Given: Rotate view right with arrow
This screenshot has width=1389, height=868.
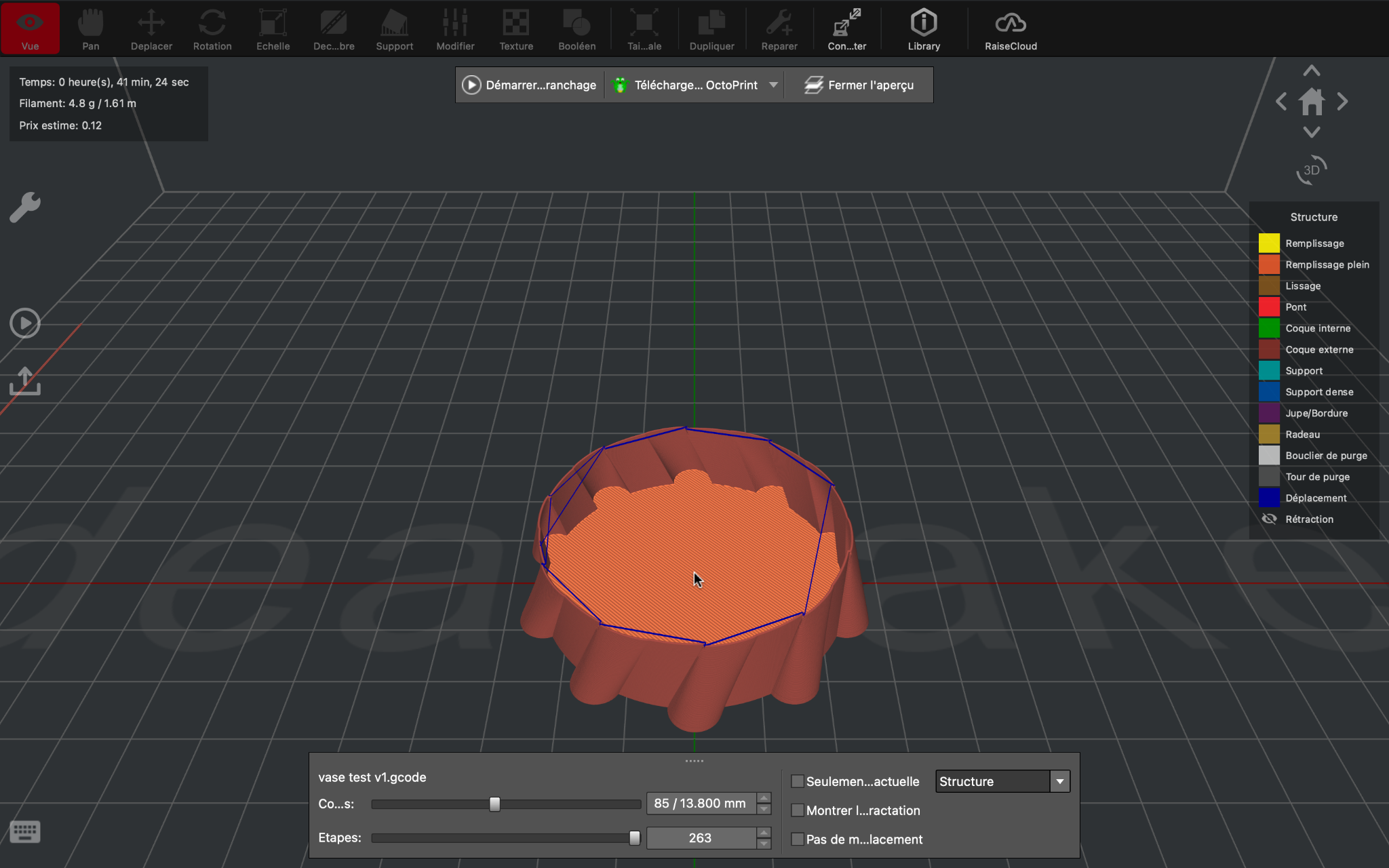Looking at the screenshot, I should (x=1342, y=102).
